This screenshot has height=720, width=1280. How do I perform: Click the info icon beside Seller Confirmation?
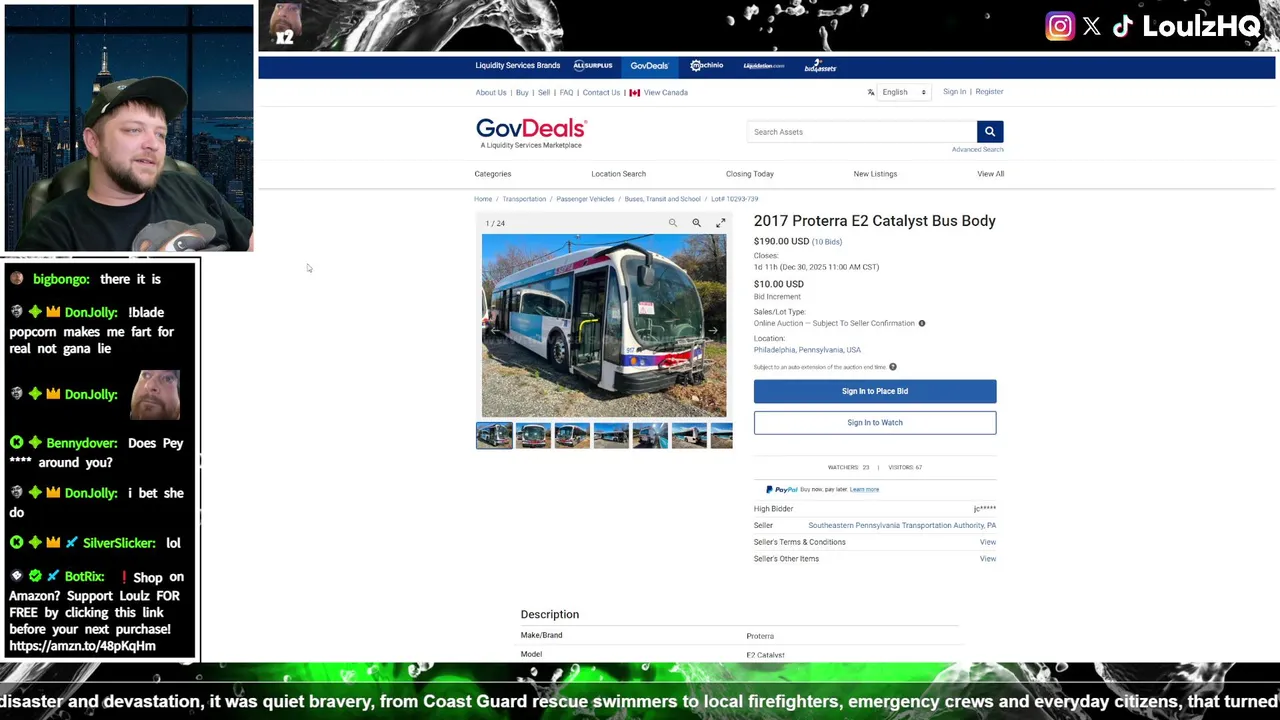point(922,323)
